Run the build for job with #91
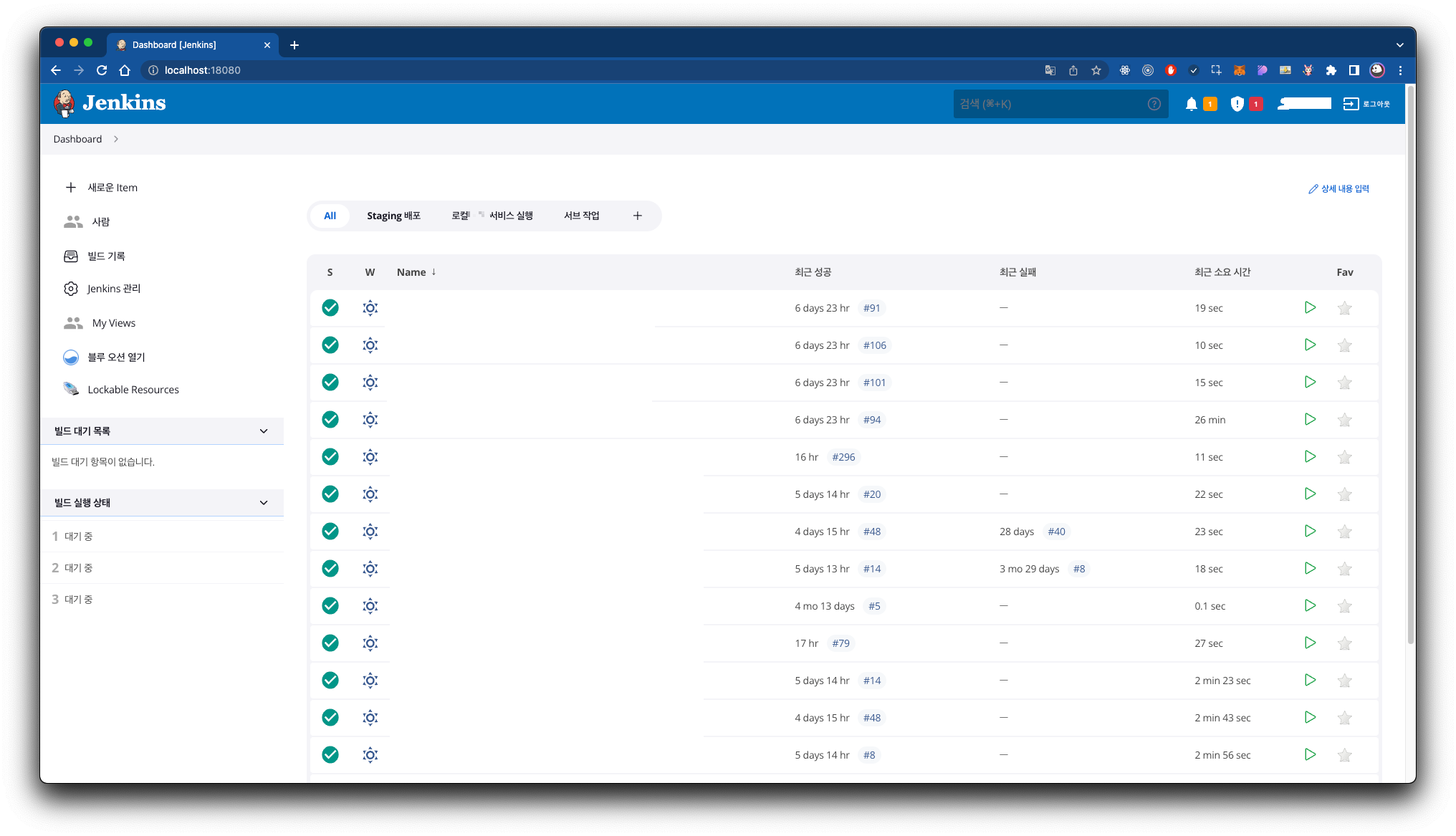The height and width of the screenshot is (836, 1456). coord(1310,307)
